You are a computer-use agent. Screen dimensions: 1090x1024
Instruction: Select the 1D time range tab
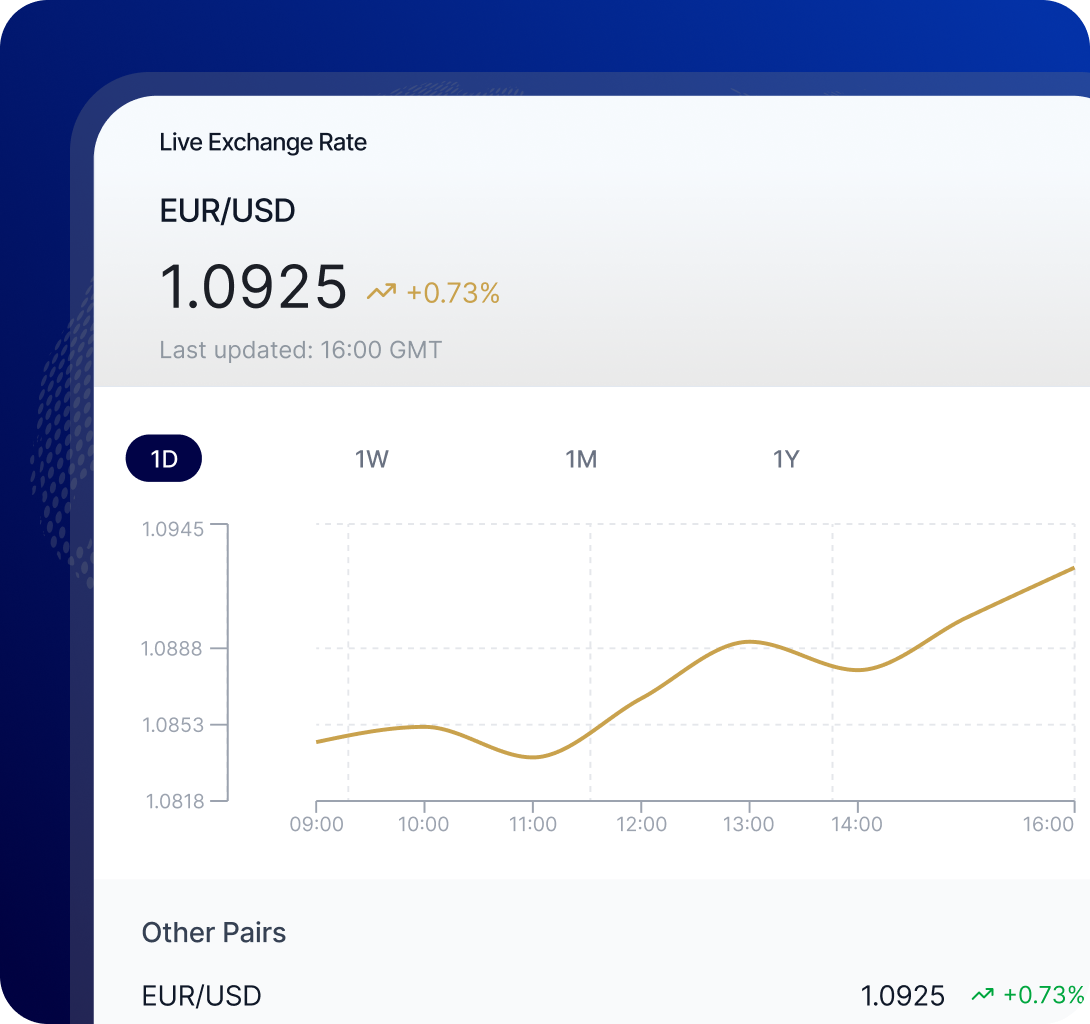coord(163,459)
